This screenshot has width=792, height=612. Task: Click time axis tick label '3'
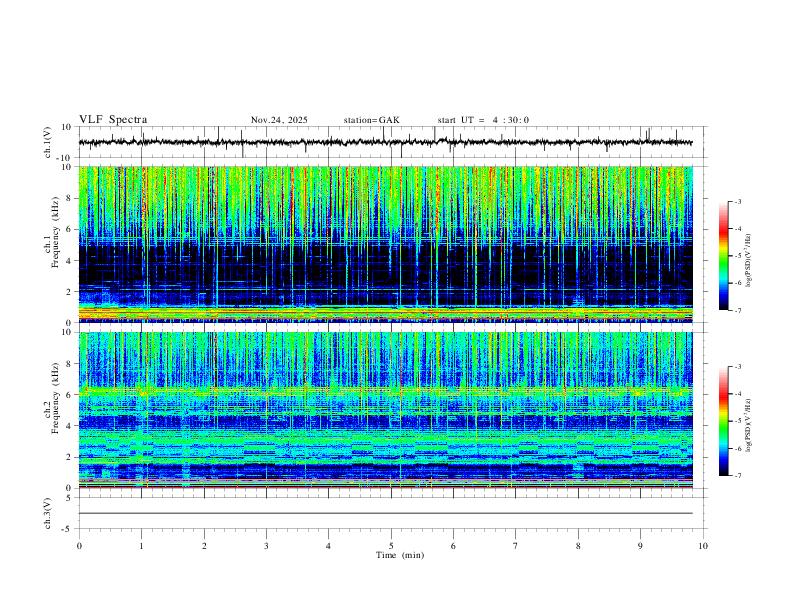[266, 546]
